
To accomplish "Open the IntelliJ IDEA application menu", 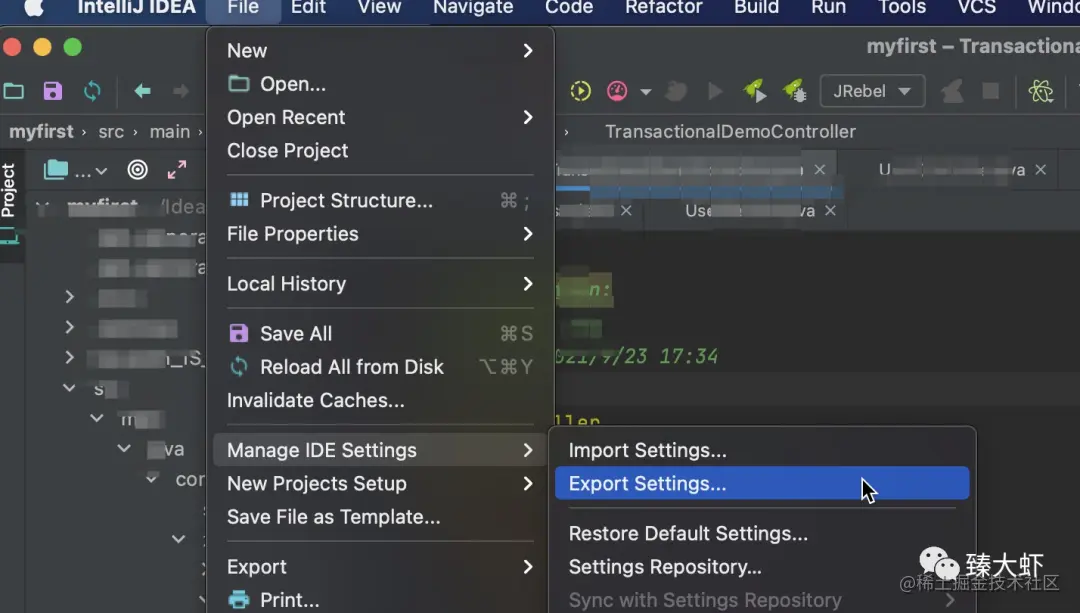I will 136,8.
